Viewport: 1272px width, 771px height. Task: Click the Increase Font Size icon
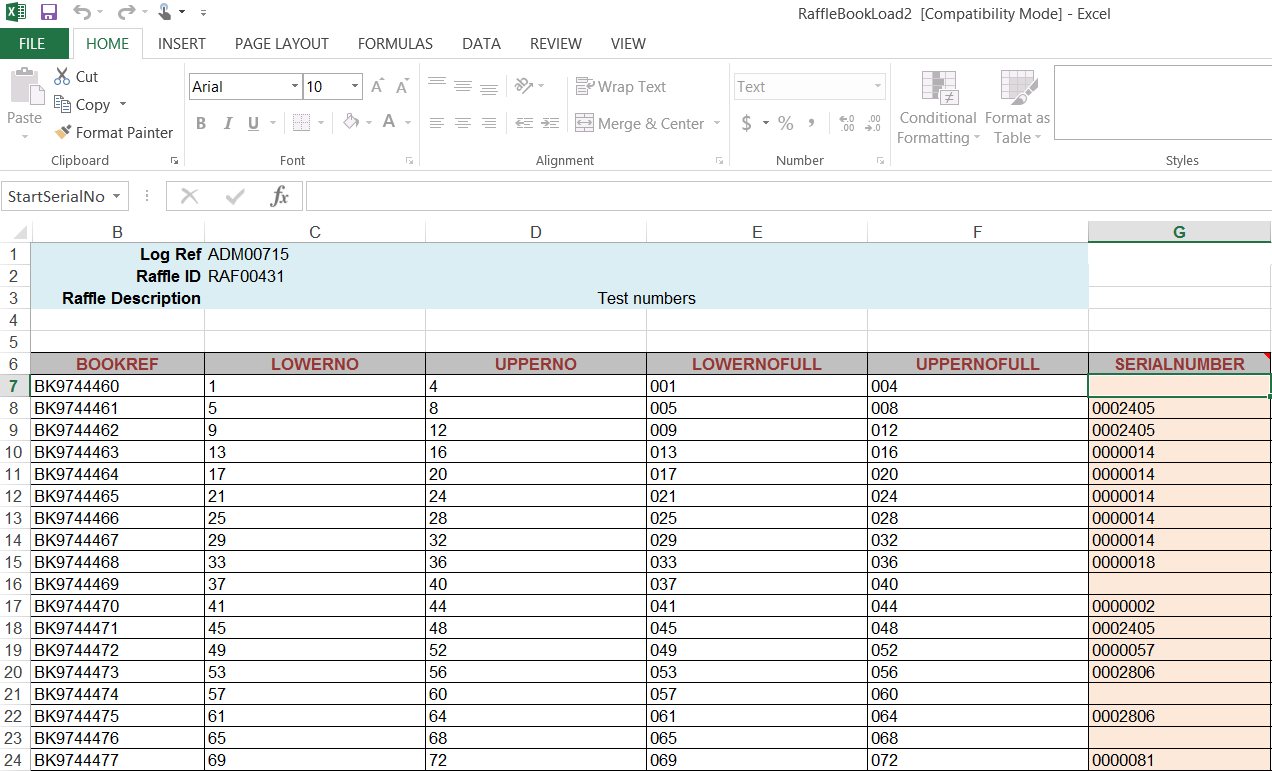click(x=377, y=87)
